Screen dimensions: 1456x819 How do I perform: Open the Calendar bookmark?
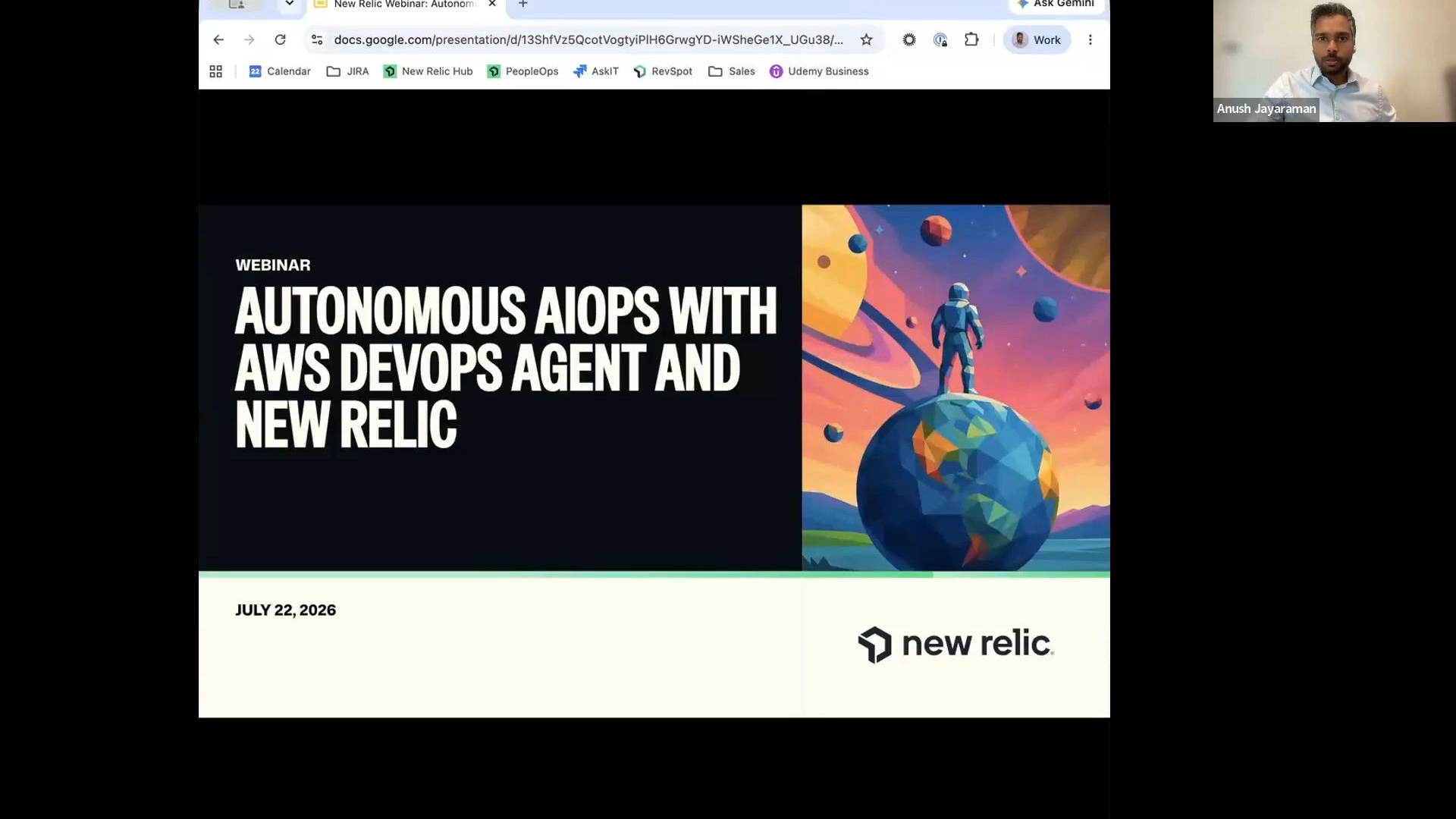280,71
